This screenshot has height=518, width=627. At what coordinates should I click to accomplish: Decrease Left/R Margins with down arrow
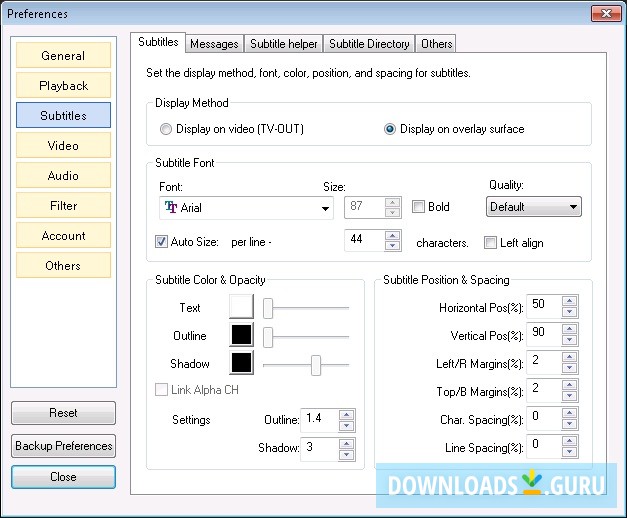pos(569,368)
